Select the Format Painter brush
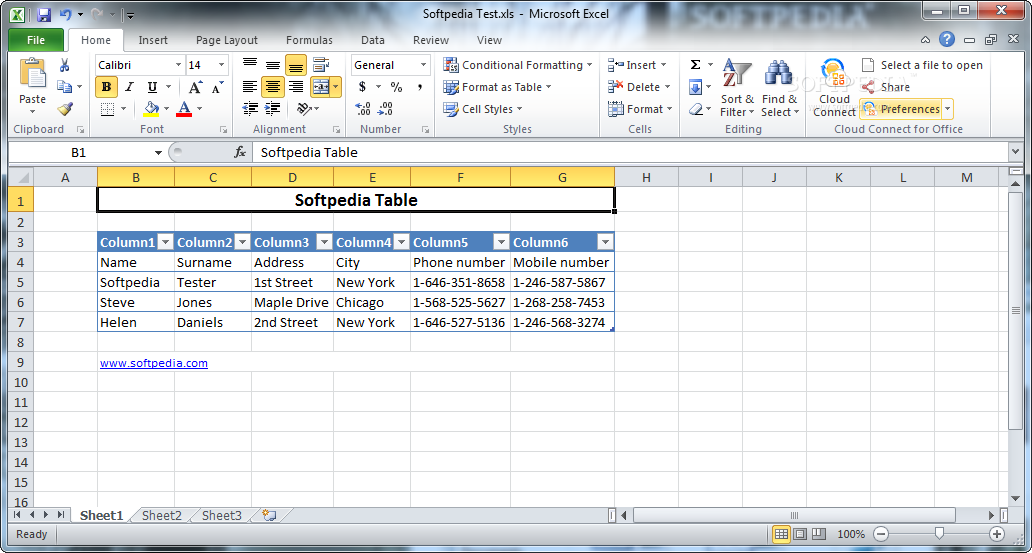 [64, 109]
